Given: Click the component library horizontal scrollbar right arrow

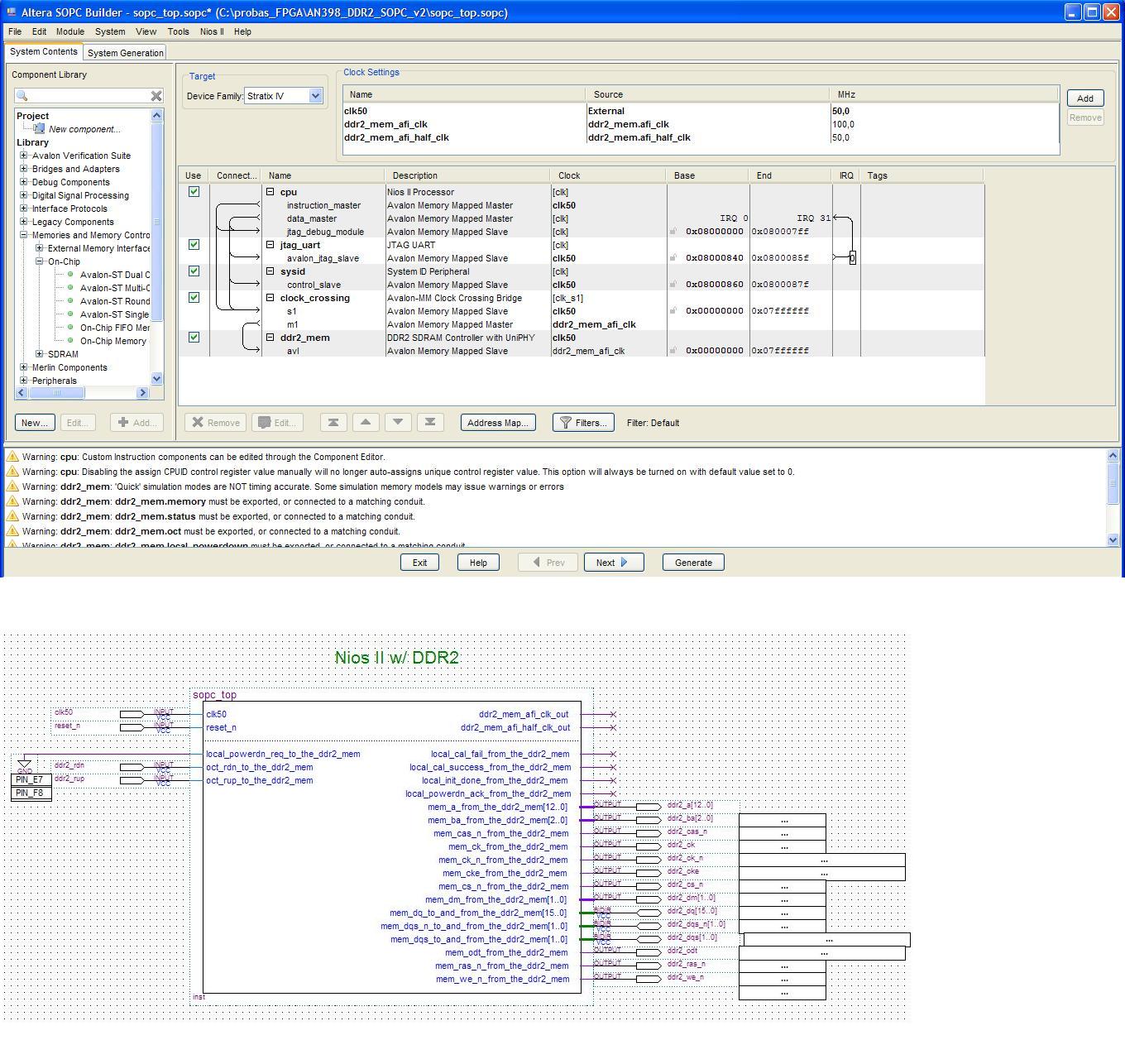Looking at the screenshot, I should click(x=142, y=393).
